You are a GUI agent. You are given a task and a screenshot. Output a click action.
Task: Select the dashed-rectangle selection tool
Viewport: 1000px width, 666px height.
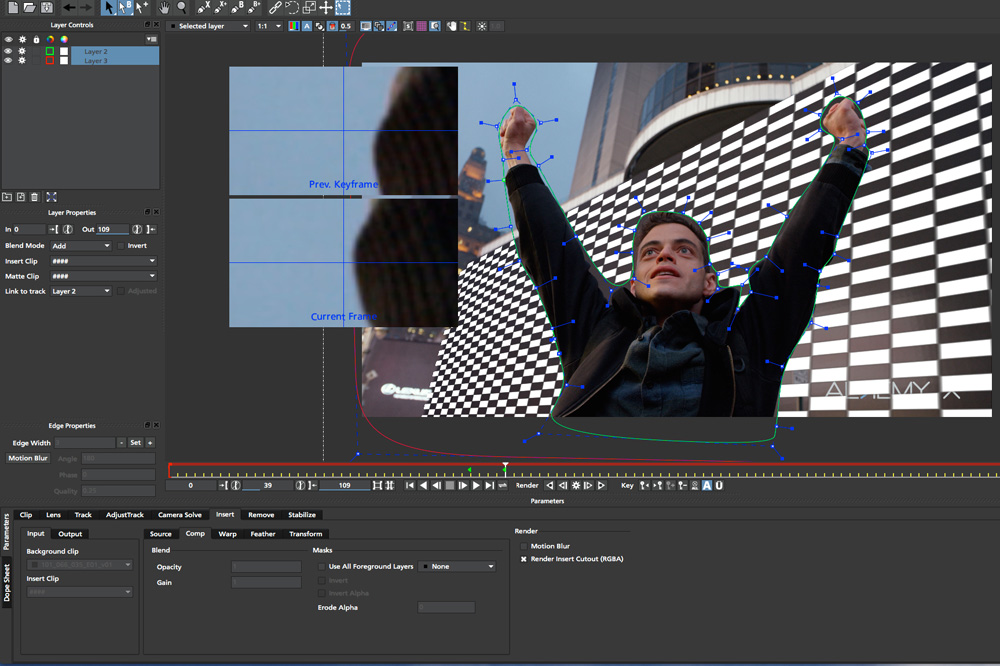pos(342,8)
